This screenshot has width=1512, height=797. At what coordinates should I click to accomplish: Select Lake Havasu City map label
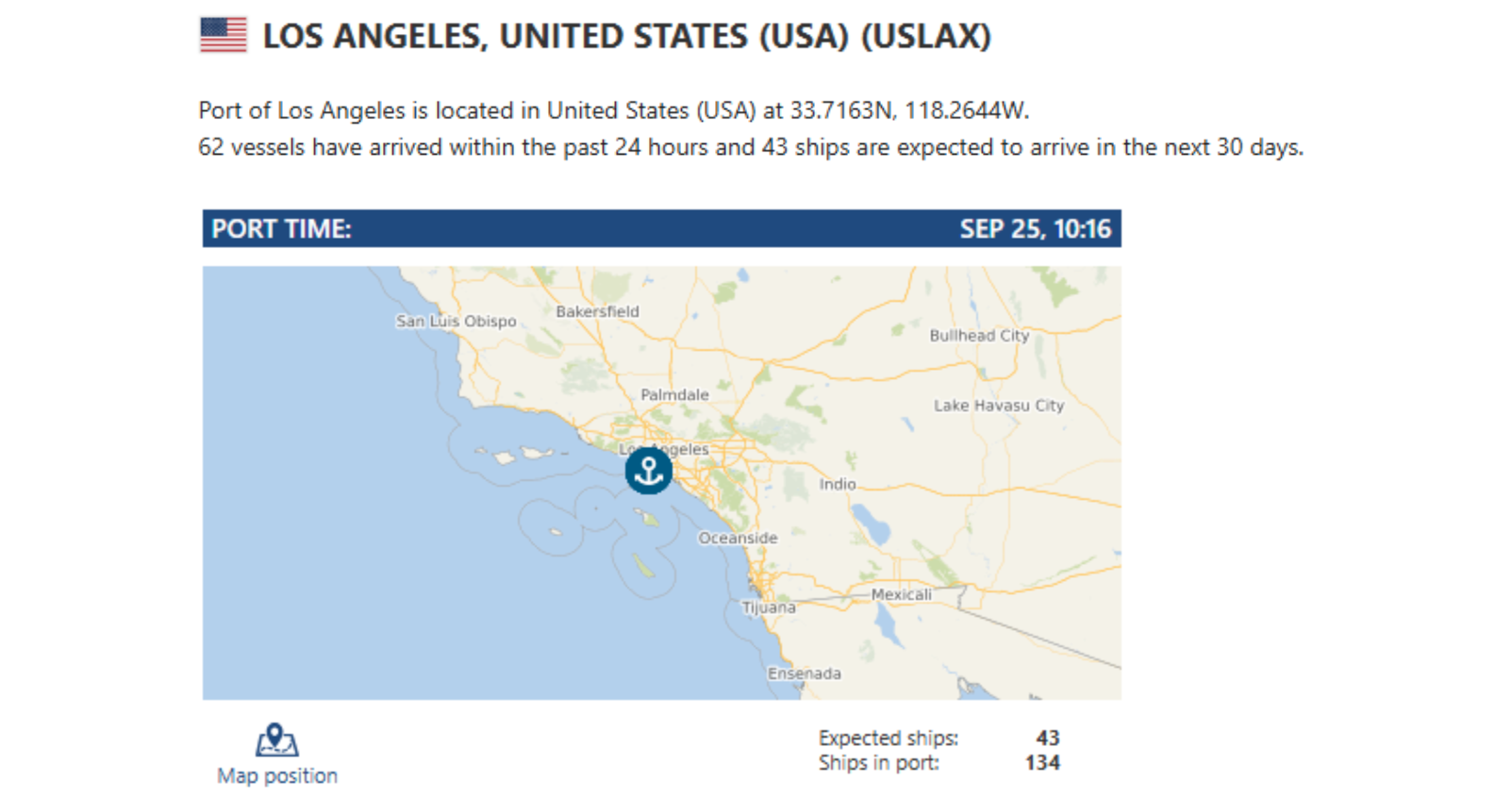pos(999,406)
